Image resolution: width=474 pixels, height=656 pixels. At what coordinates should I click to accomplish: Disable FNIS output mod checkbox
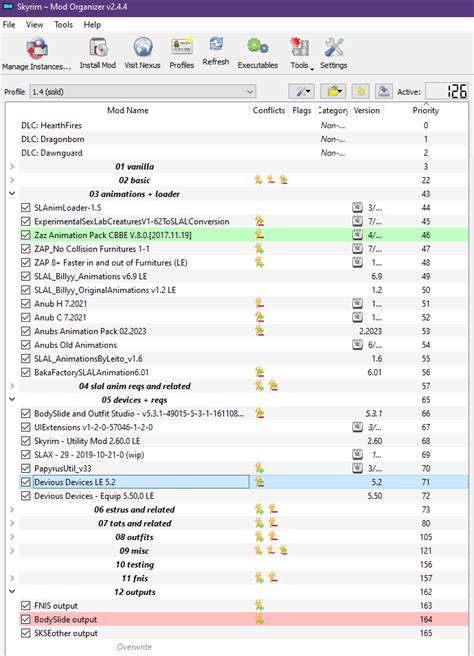click(x=26, y=605)
